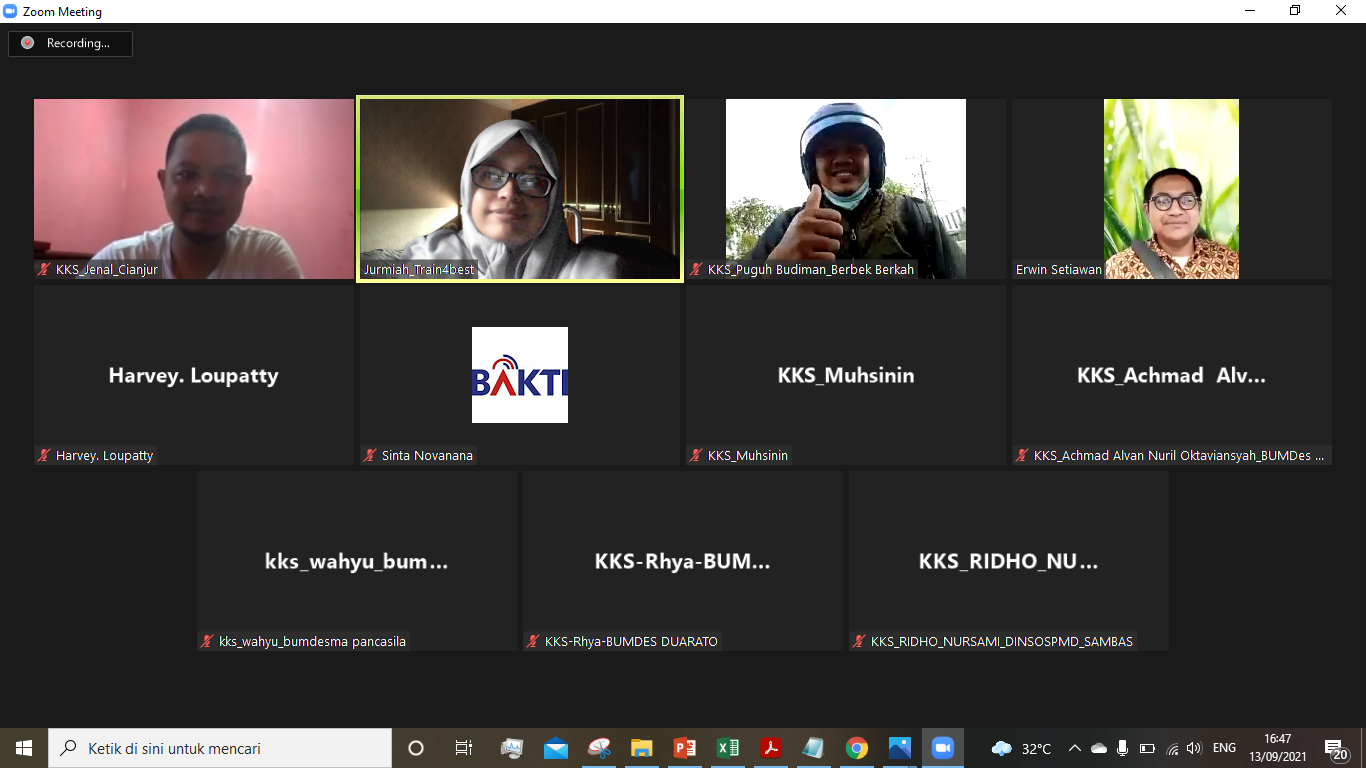1366x768 pixels.
Task: Click the muted mic icon of KKS_Muhsinin
Action: tap(696, 455)
